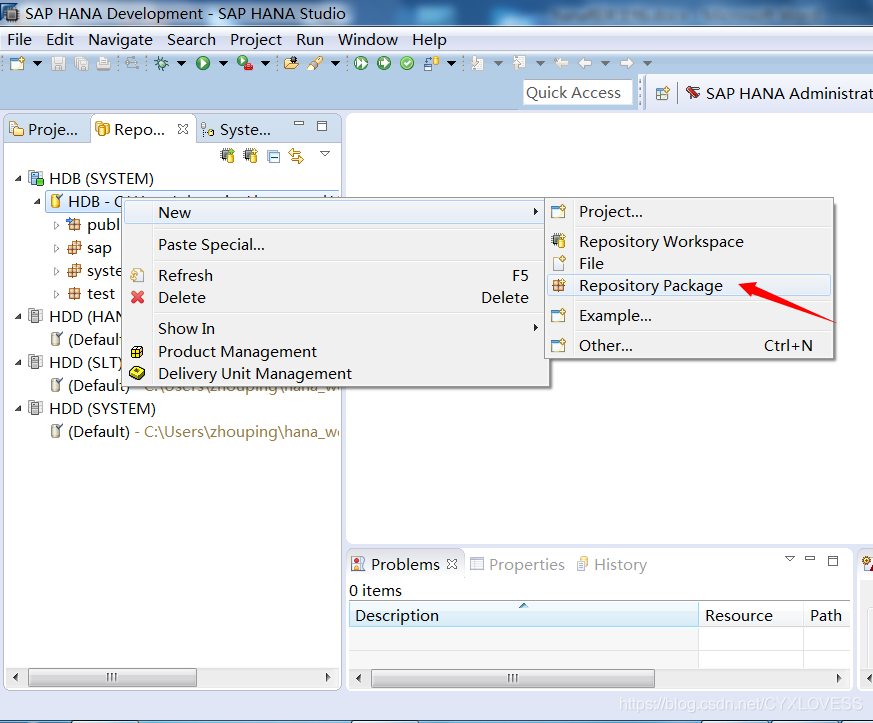The image size is (873, 723).
Task: Select Project... in New submenu
Action: (x=689, y=212)
